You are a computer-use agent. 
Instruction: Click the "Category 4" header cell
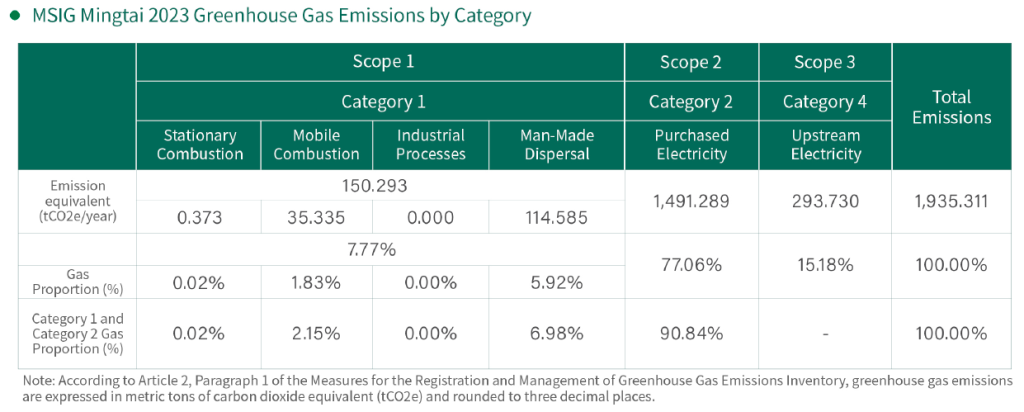(825, 101)
